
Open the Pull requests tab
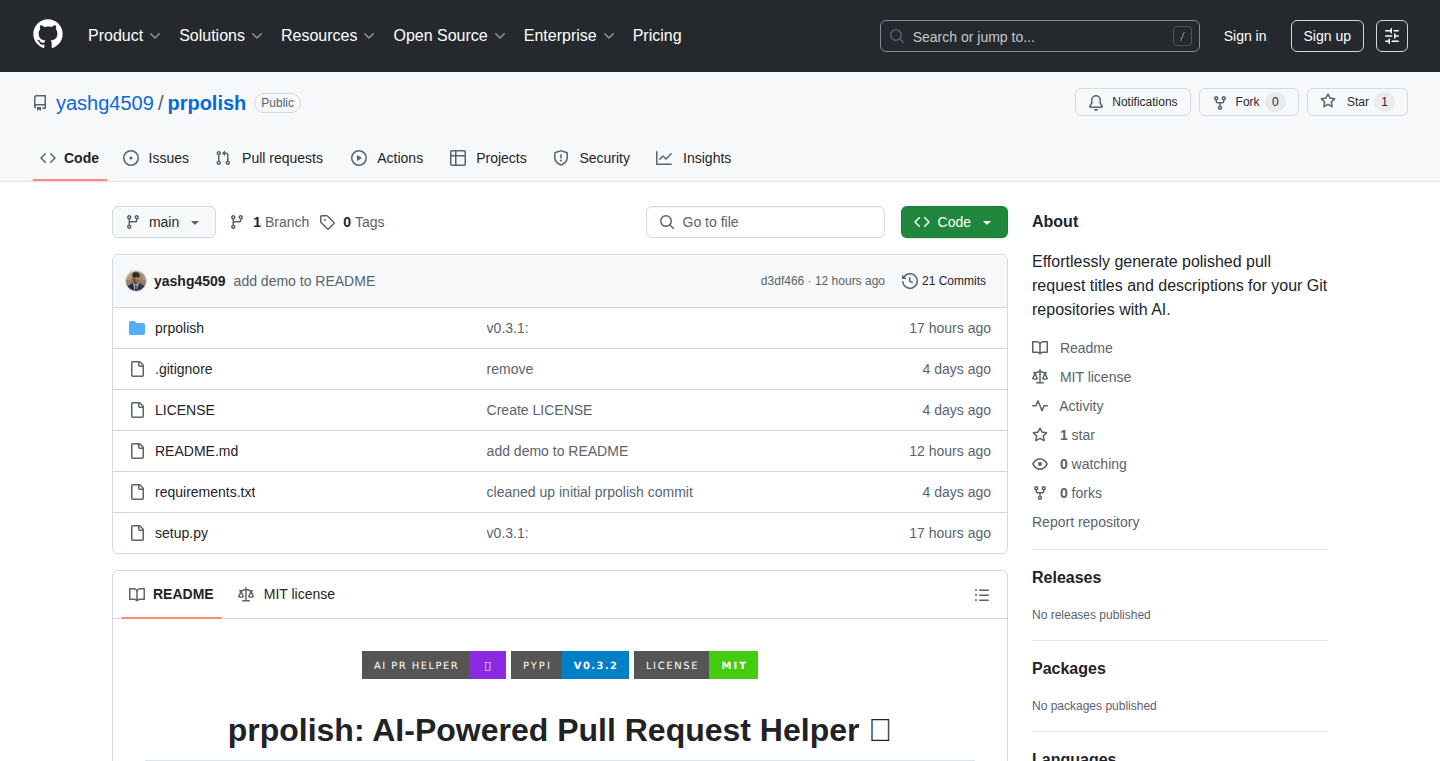[269, 158]
